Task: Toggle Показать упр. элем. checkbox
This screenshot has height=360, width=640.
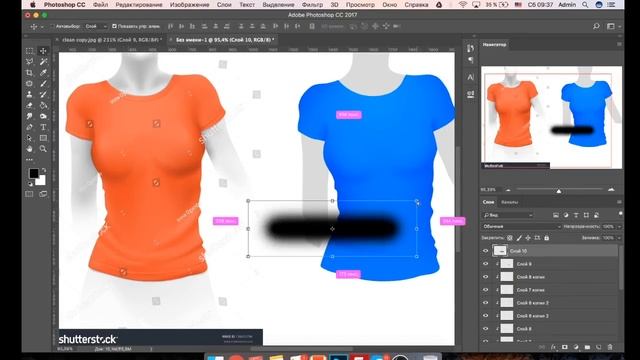Action: [114, 26]
